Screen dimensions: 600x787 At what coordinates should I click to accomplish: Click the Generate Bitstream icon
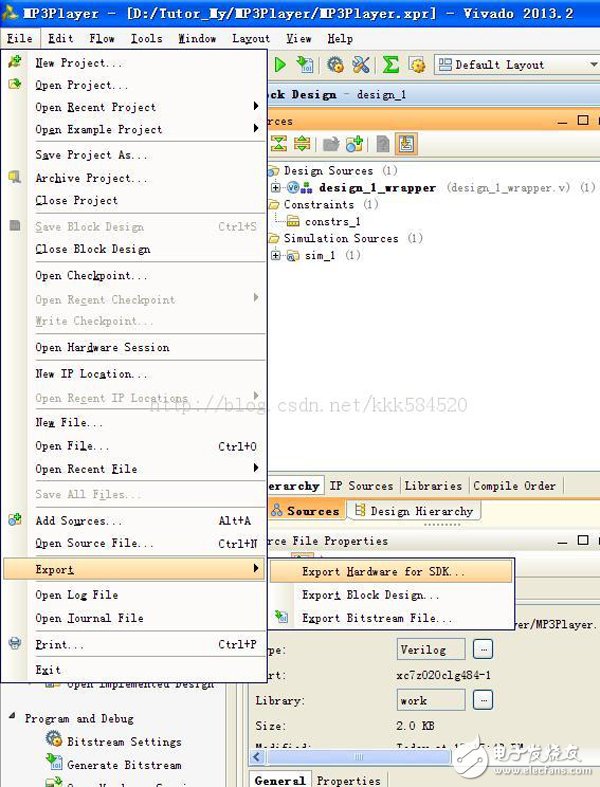click(53, 764)
